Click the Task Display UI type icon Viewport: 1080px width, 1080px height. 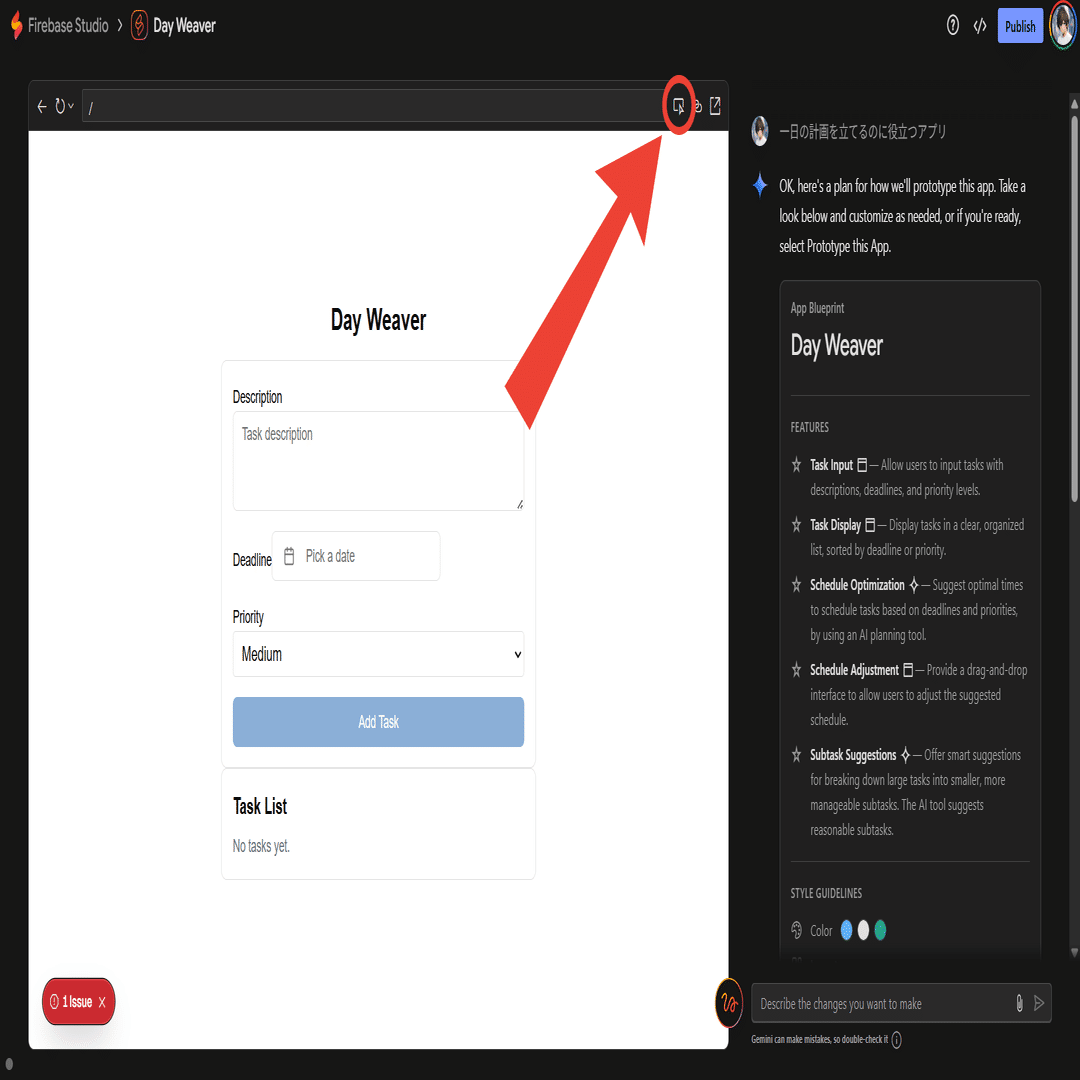tap(870, 526)
